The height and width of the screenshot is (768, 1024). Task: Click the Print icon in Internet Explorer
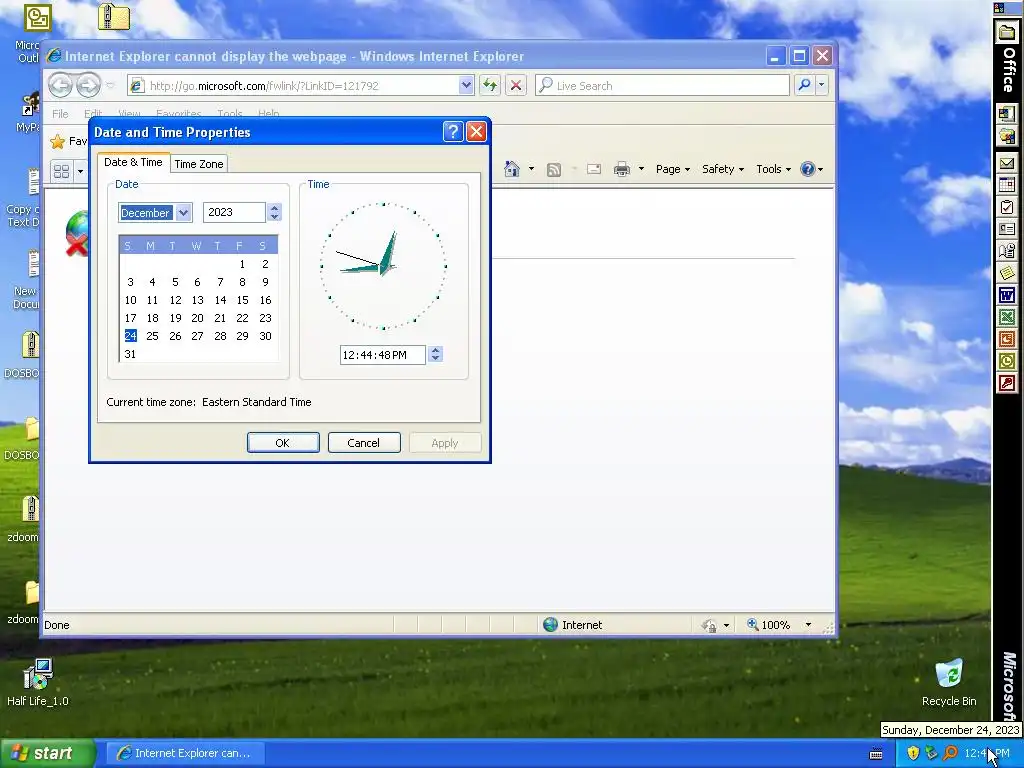(x=622, y=169)
